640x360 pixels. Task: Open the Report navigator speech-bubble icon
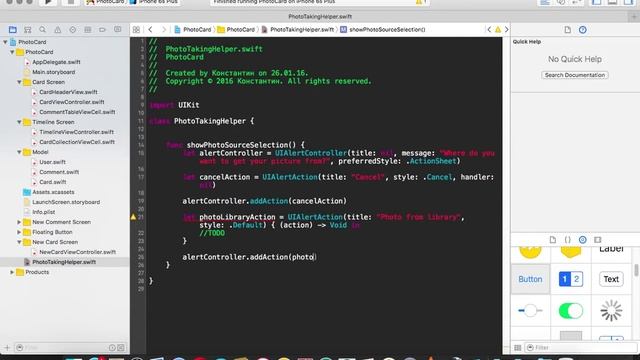click(118, 30)
